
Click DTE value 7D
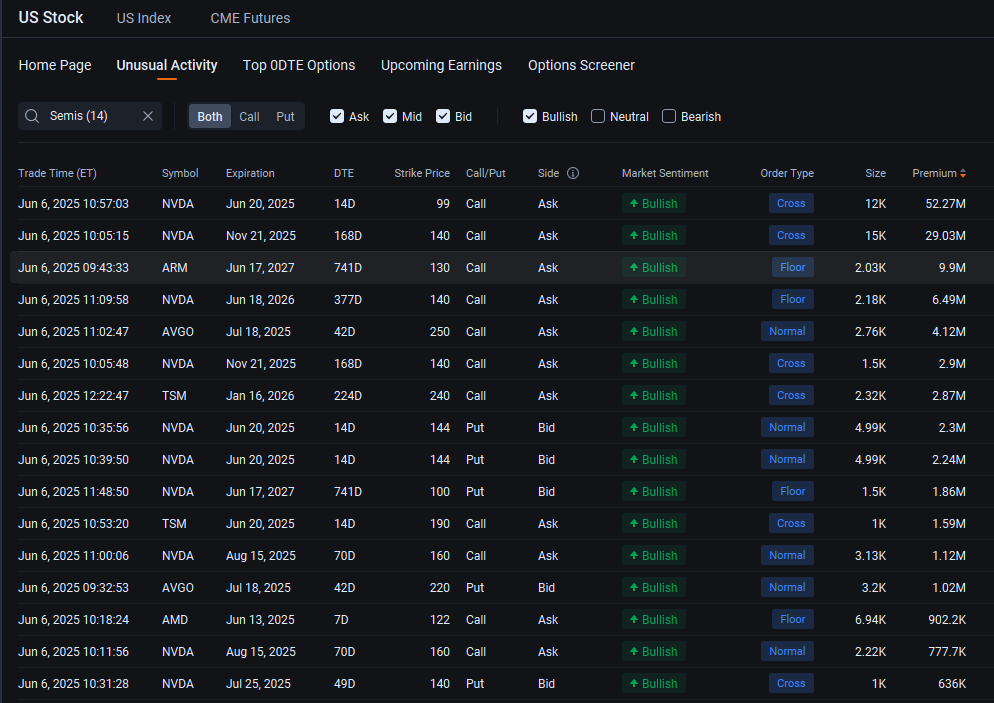tap(341, 619)
